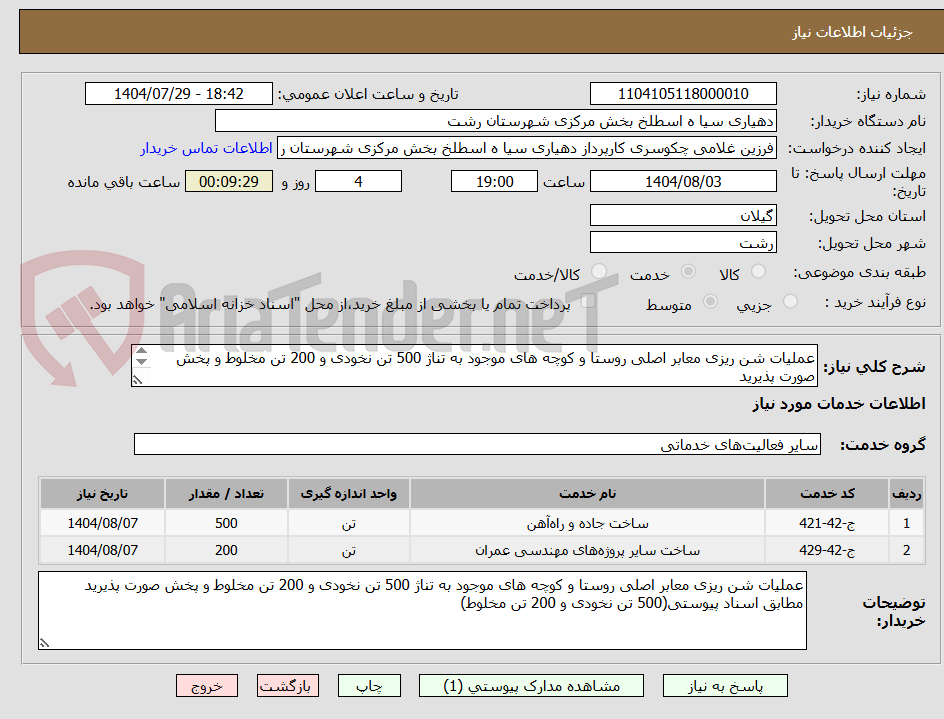Choose متوسط purchase process option

click(x=711, y=302)
